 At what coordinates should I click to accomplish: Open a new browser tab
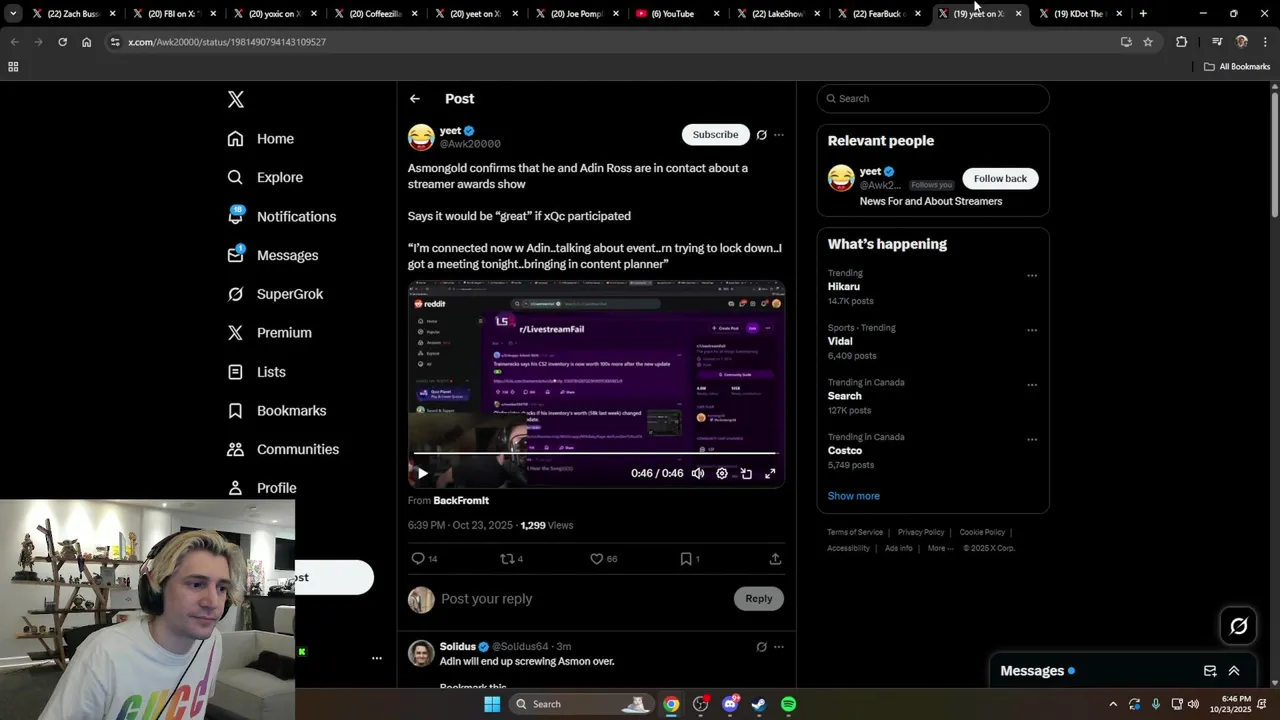(x=1143, y=14)
